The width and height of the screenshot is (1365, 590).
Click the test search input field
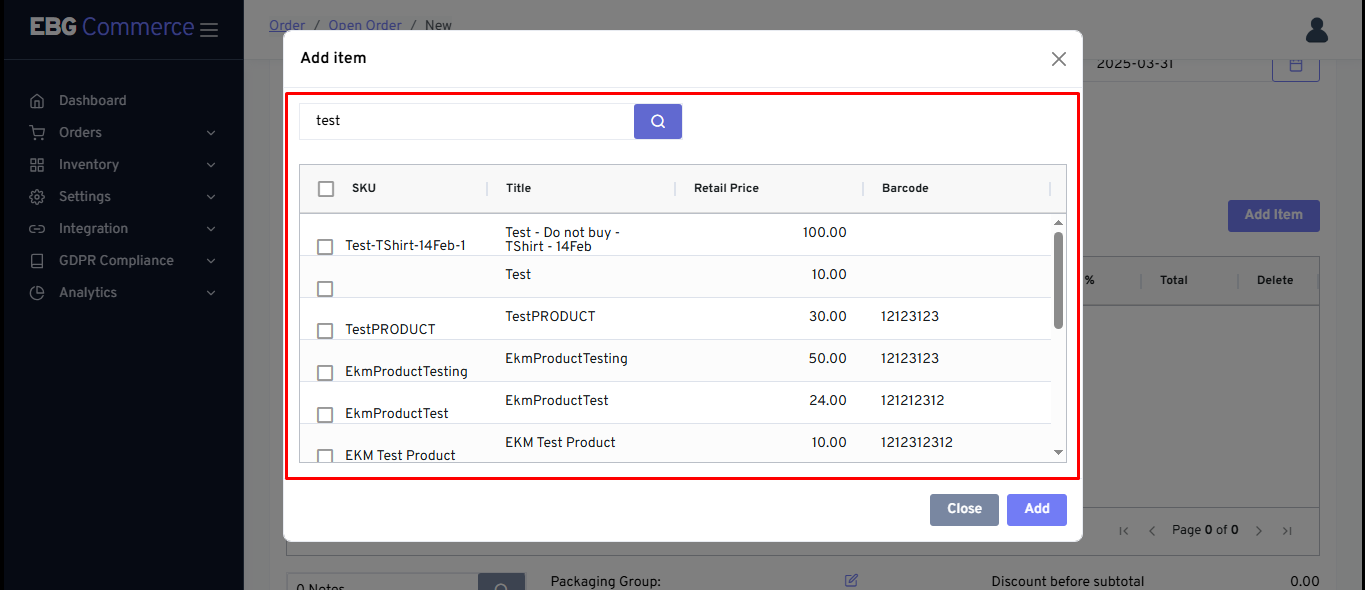point(466,121)
